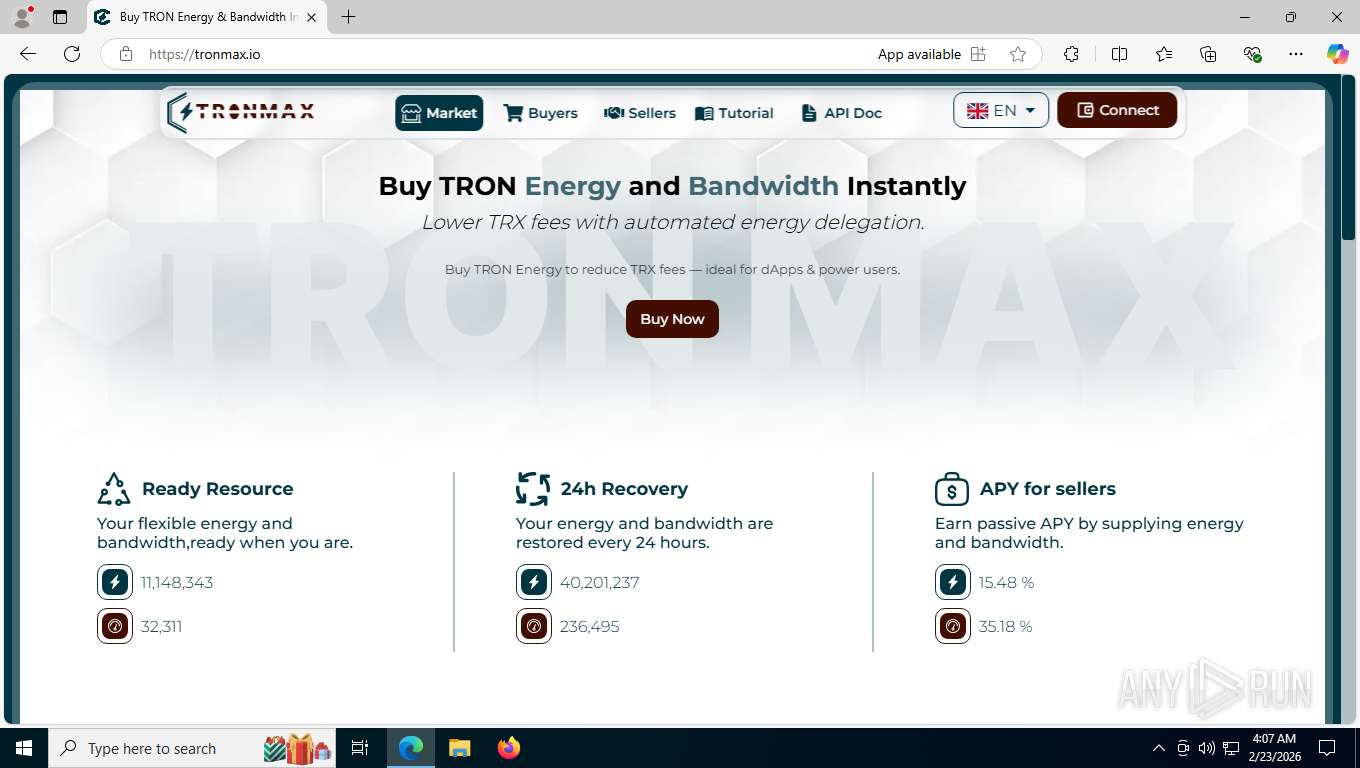Add this page to favorites

1018,54
